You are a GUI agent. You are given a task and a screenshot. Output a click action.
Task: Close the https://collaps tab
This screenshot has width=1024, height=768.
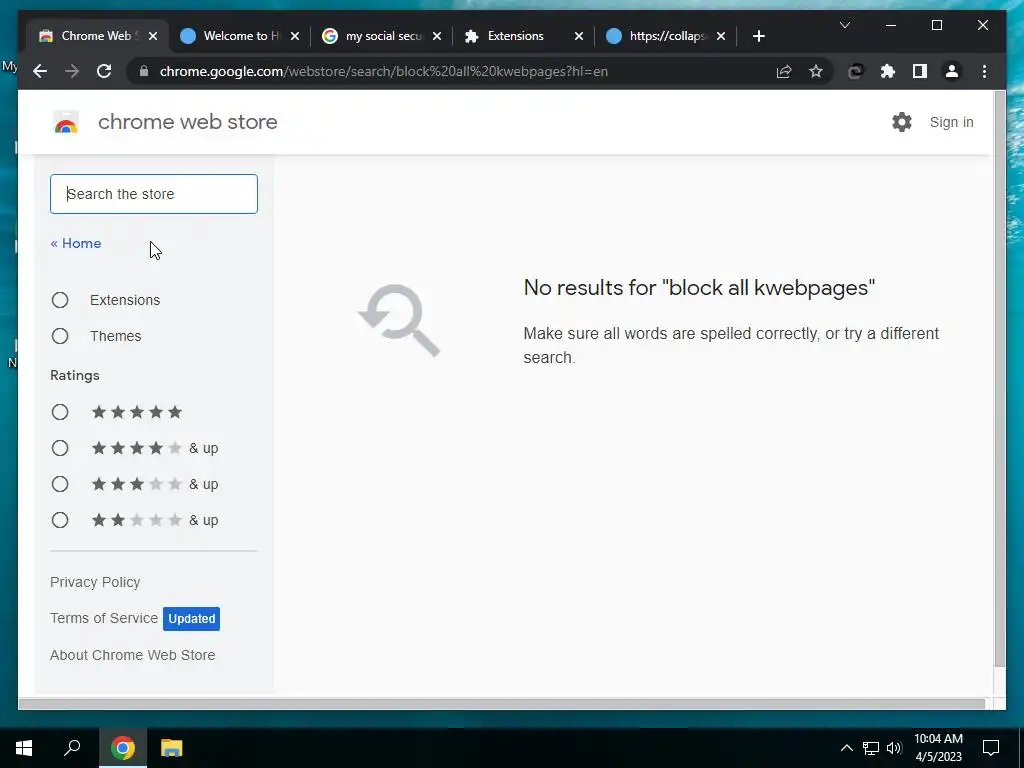[721, 36]
